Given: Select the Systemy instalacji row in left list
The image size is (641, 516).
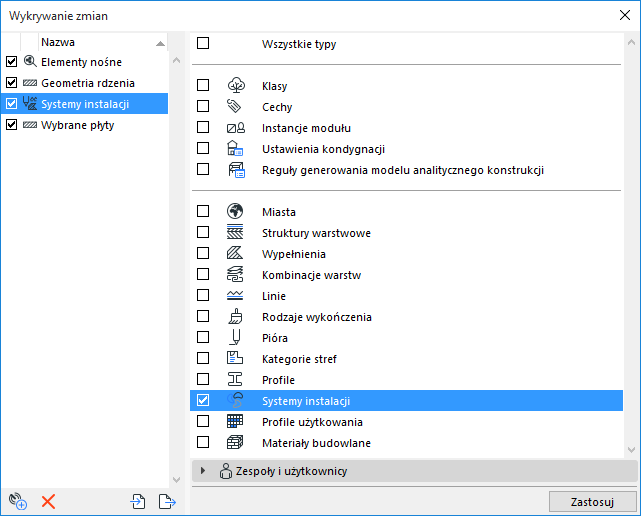Looking at the screenshot, I should pyautogui.click(x=84, y=104).
